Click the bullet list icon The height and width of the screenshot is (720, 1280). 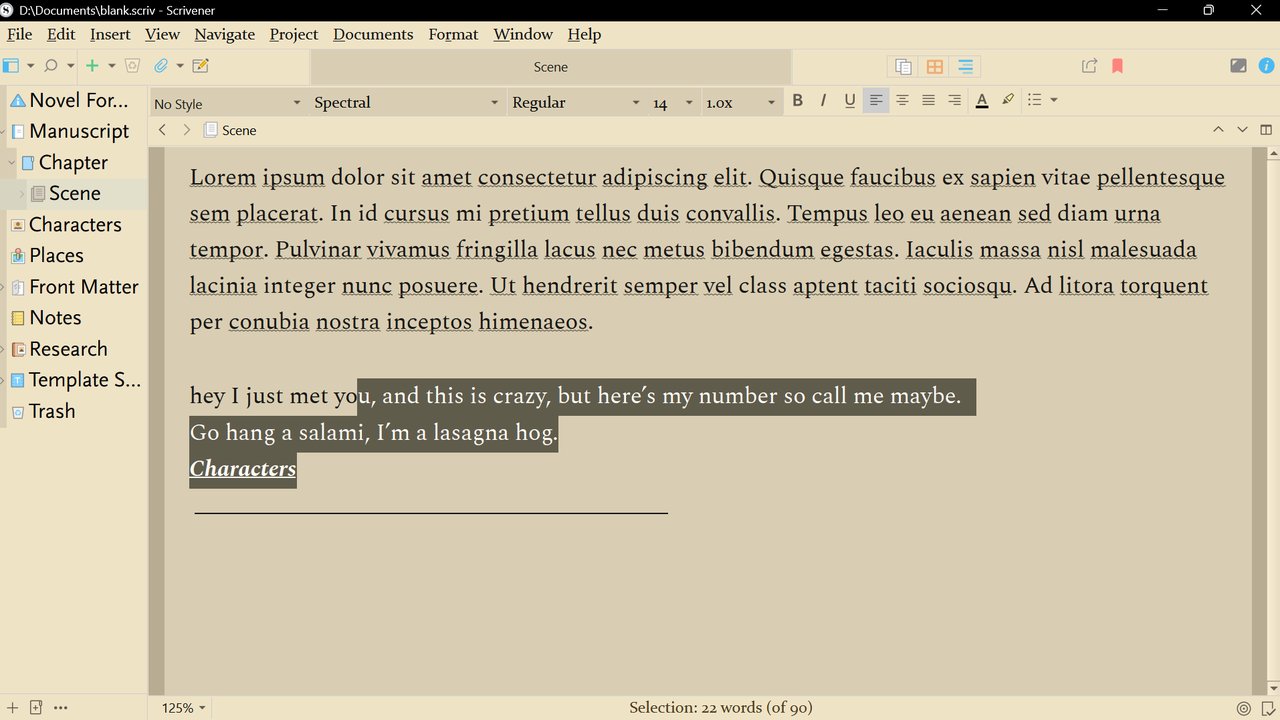1035,100
